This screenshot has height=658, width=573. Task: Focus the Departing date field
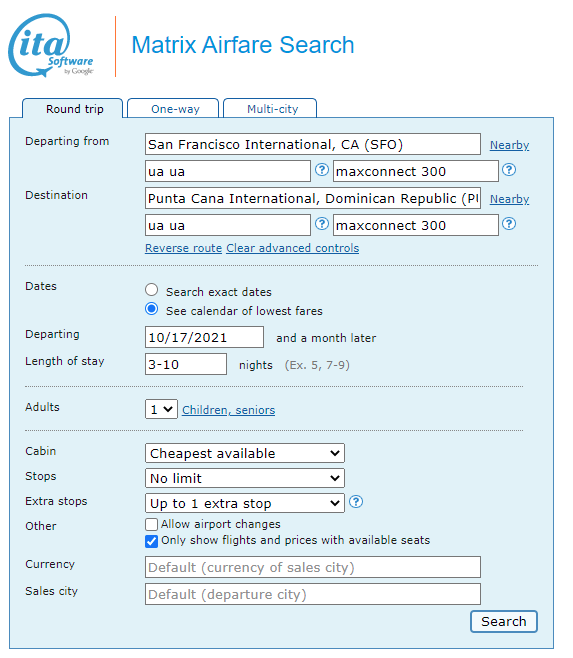tap(204, 337)
